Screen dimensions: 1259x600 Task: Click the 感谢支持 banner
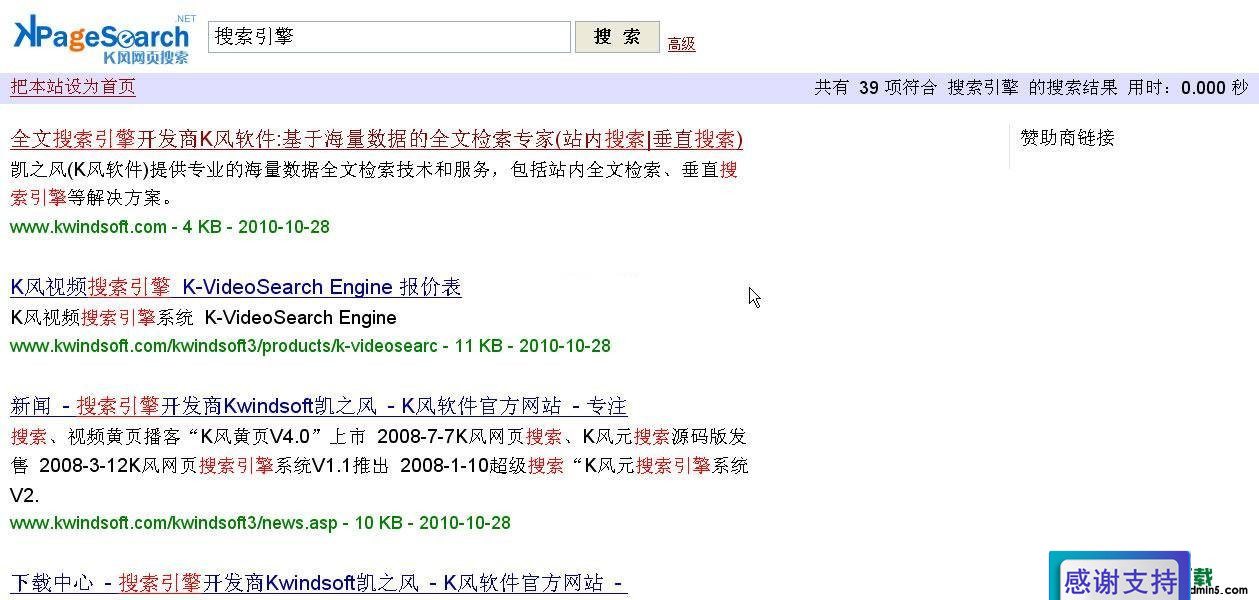[x=1119, y=577]
